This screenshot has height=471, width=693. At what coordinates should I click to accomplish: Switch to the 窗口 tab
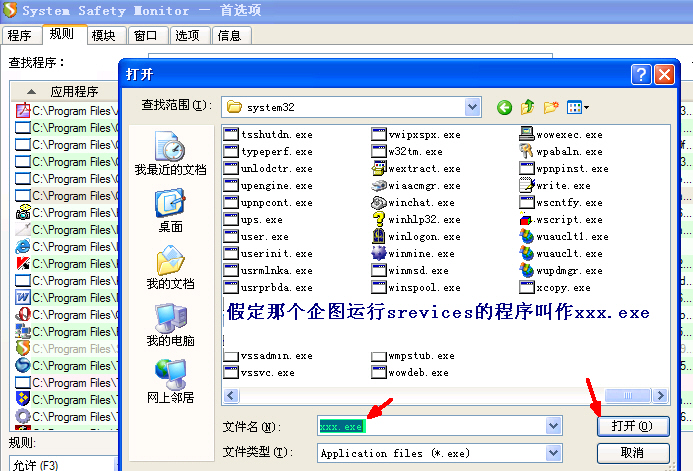[146, 35]
